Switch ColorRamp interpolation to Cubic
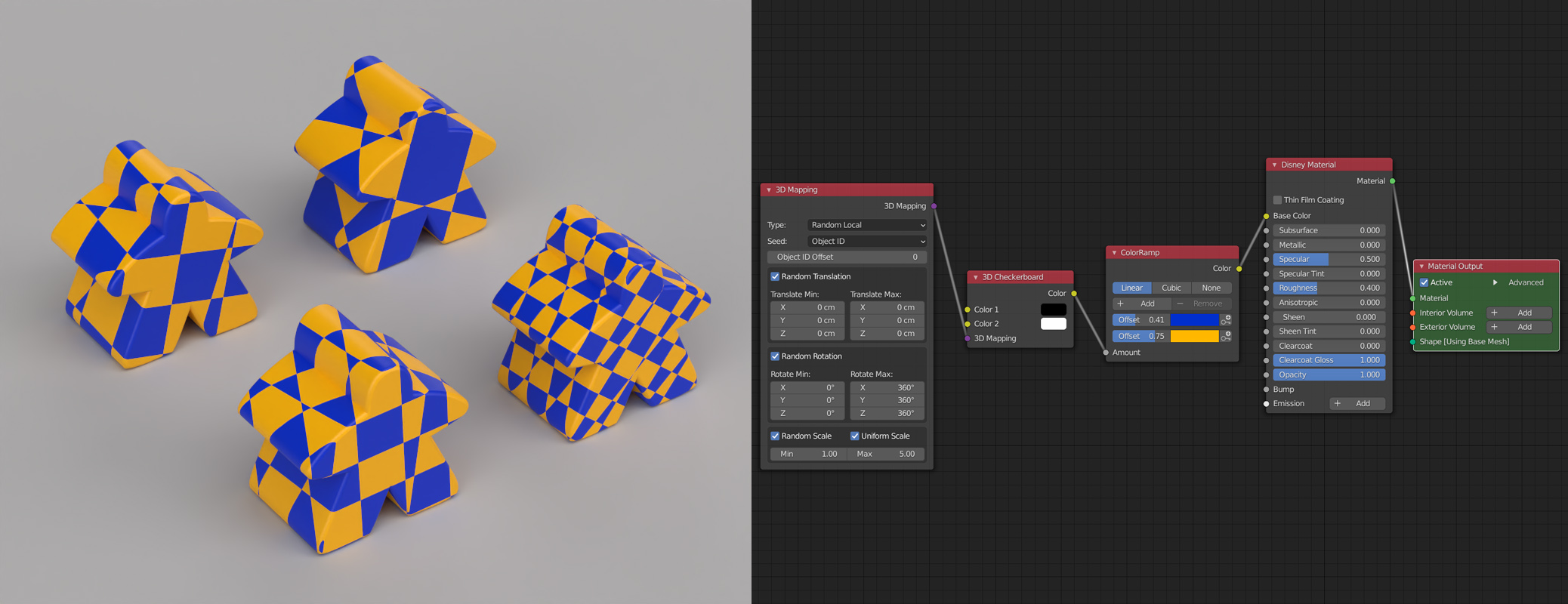This screenshot has width=1568, height=604. (1171, 288)
